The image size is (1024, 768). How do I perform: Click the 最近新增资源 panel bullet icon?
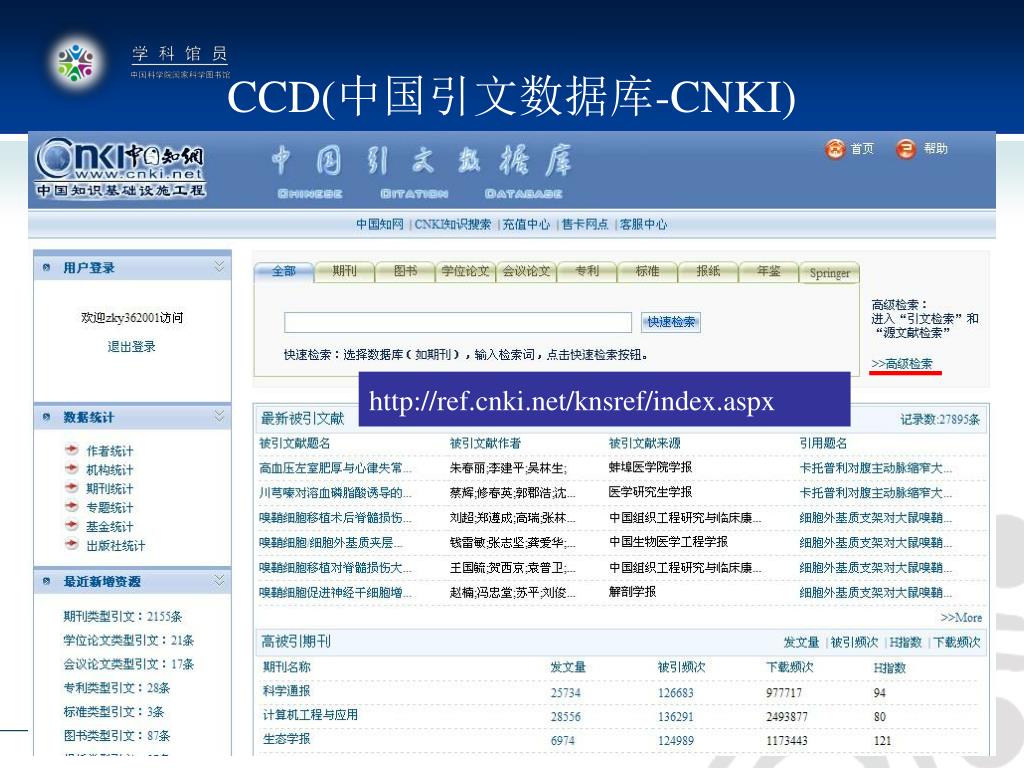46,581
